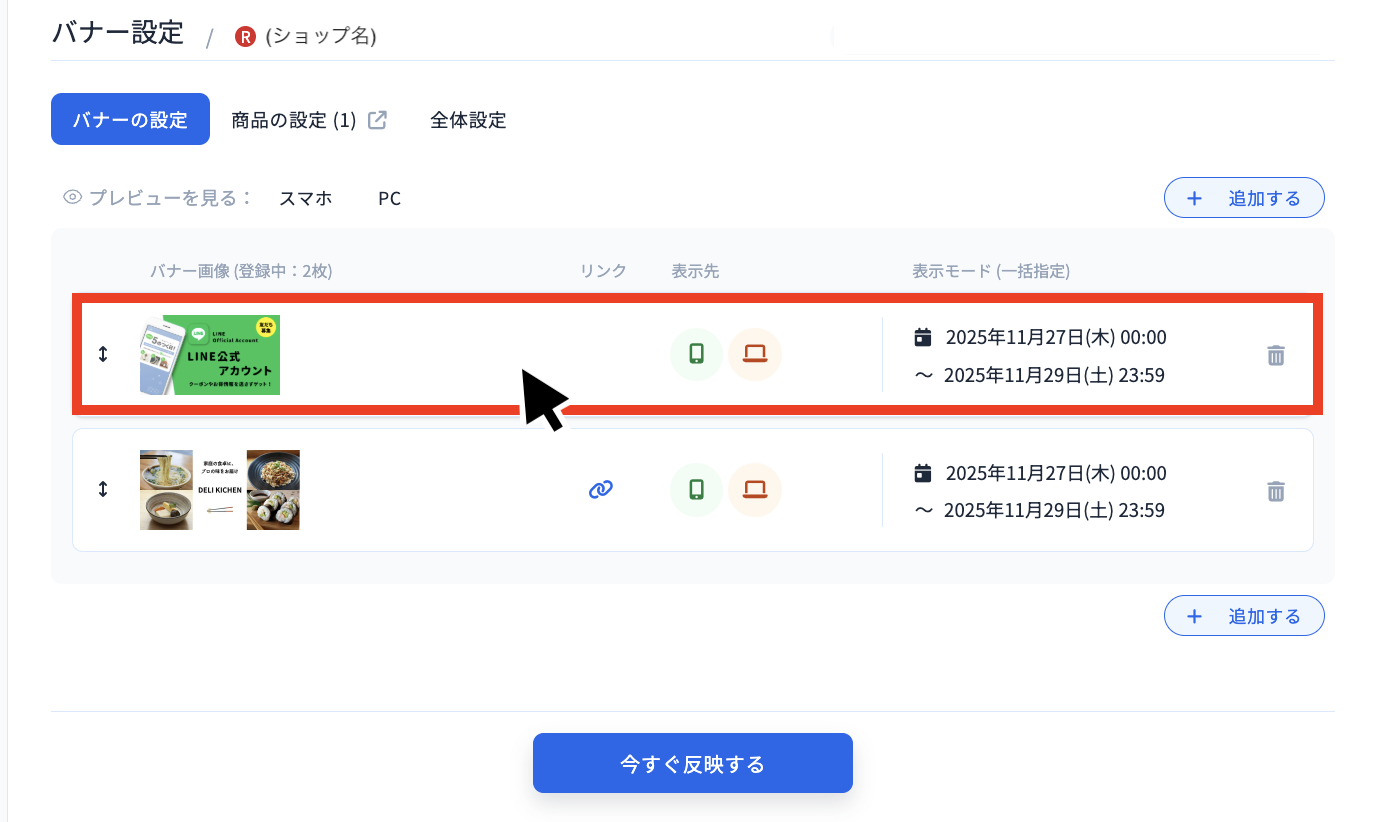Click the red Rakuten R shop icon
The height and width of the screenshot is (822, 1374).
tap(245, 37)
